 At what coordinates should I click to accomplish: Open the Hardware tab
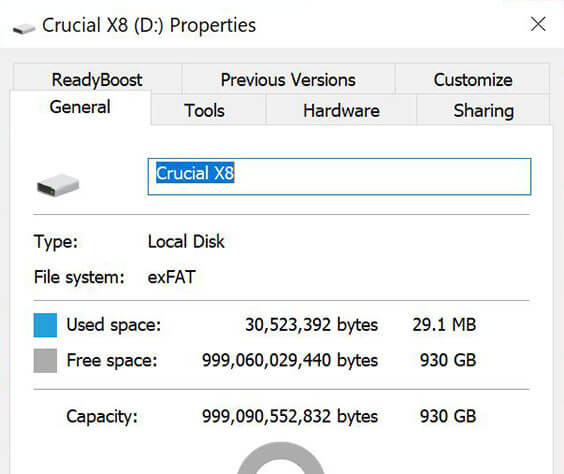pos(341,110)
